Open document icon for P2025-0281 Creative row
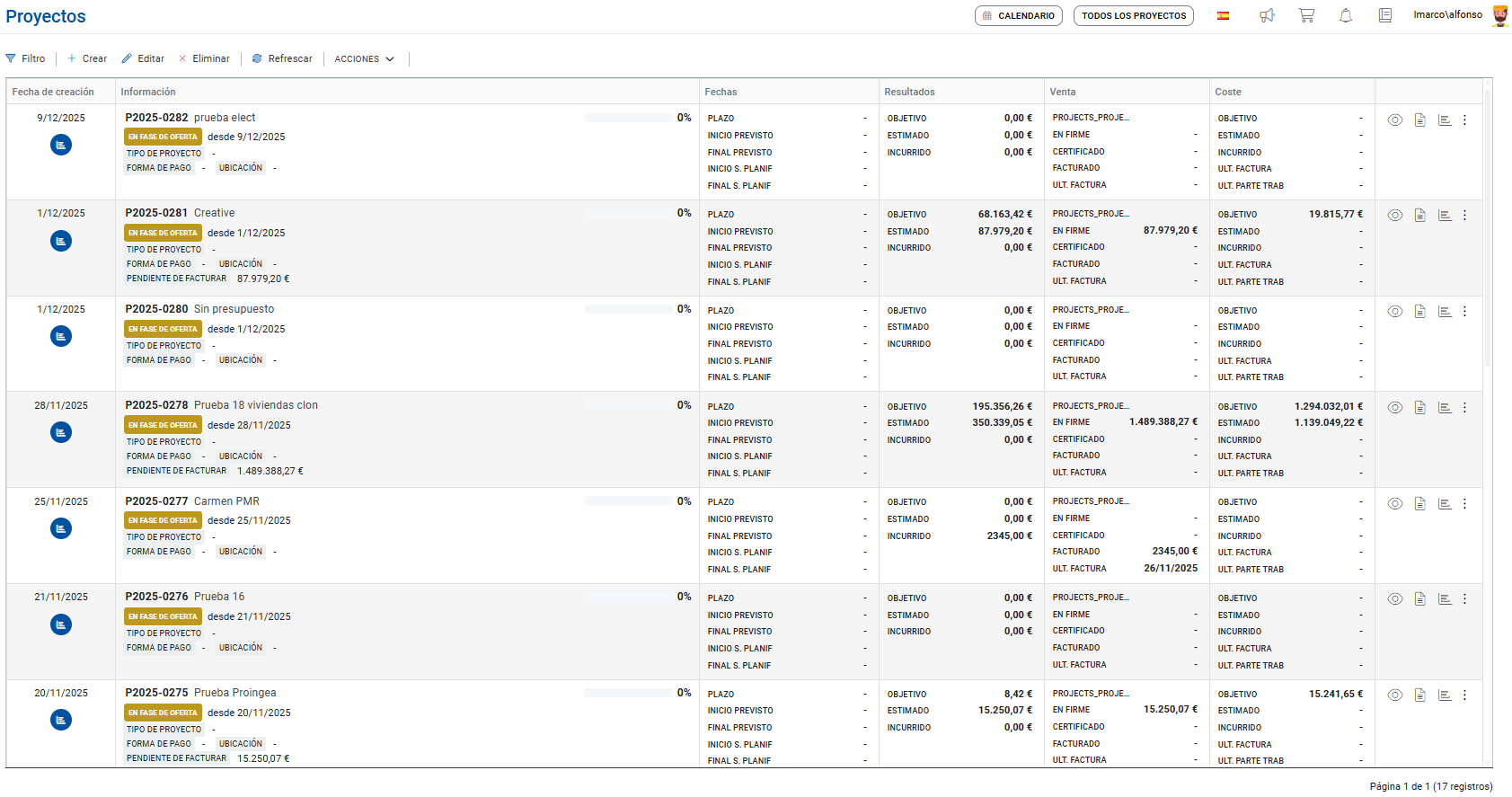 pos(1419,216)
